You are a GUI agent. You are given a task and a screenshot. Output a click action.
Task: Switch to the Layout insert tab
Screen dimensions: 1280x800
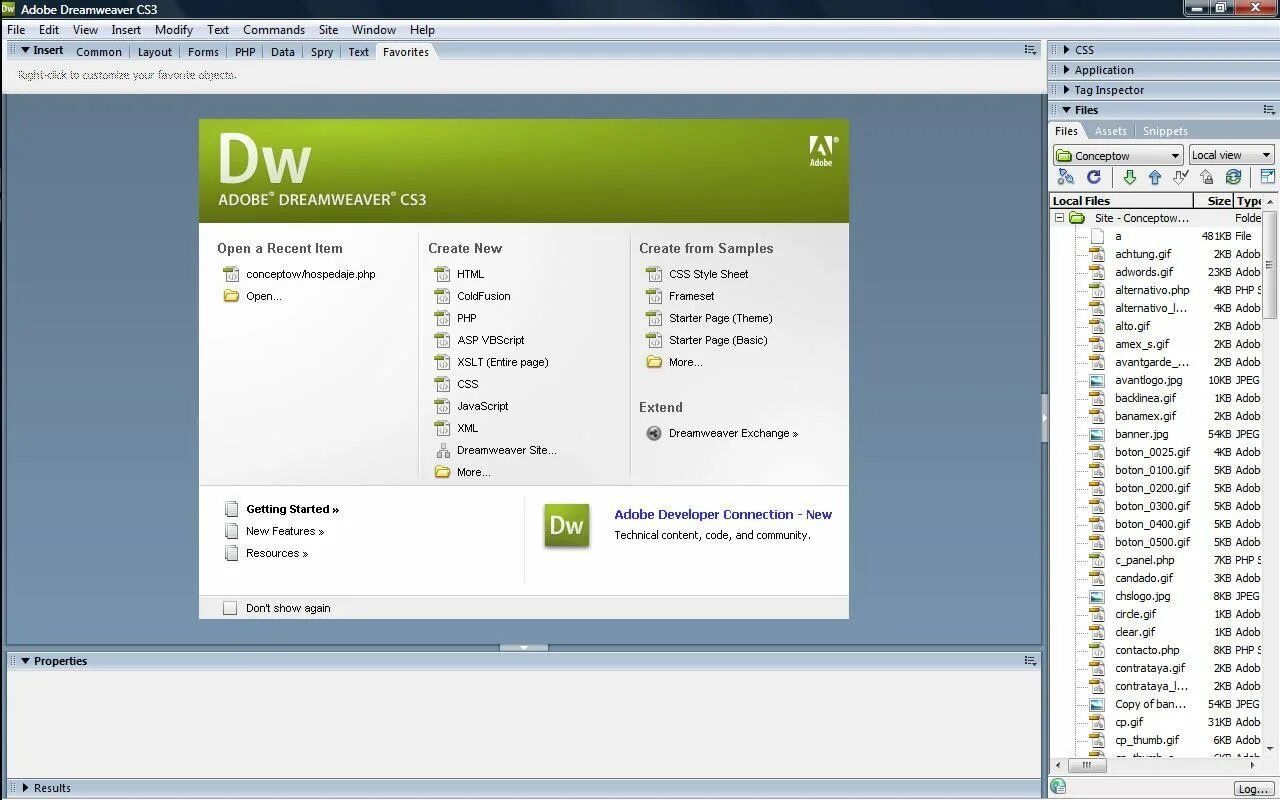[155, 52]
